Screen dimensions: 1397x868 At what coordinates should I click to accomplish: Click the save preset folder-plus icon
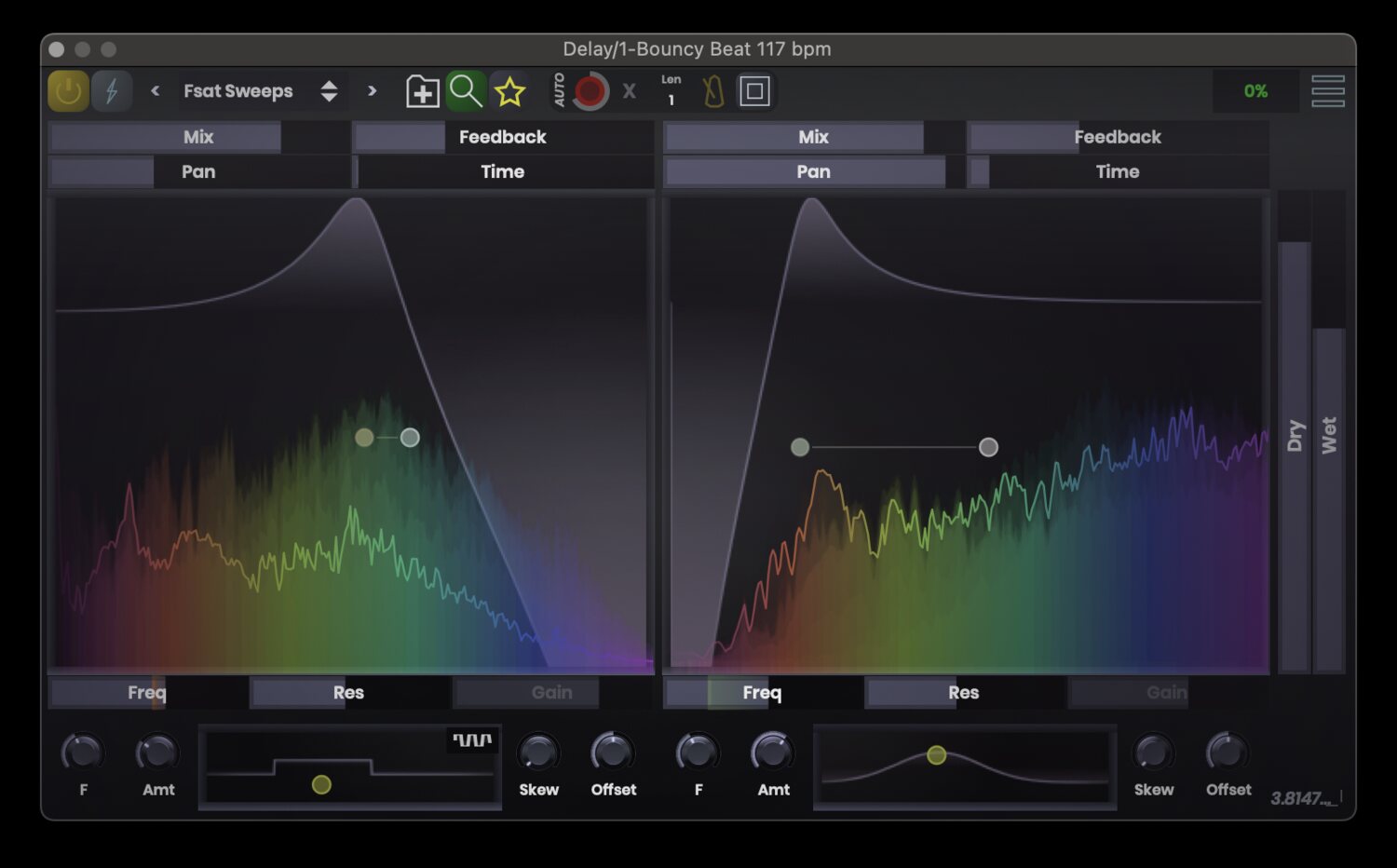(423, 91)
